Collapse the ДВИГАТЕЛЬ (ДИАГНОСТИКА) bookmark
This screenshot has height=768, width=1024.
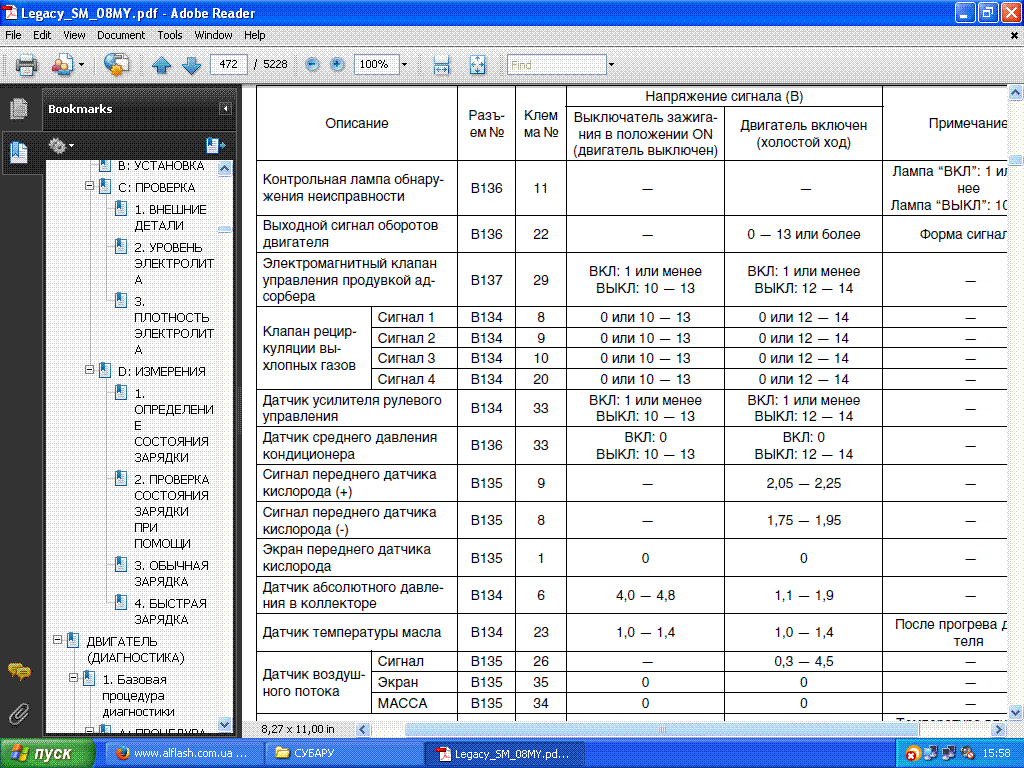57,640
